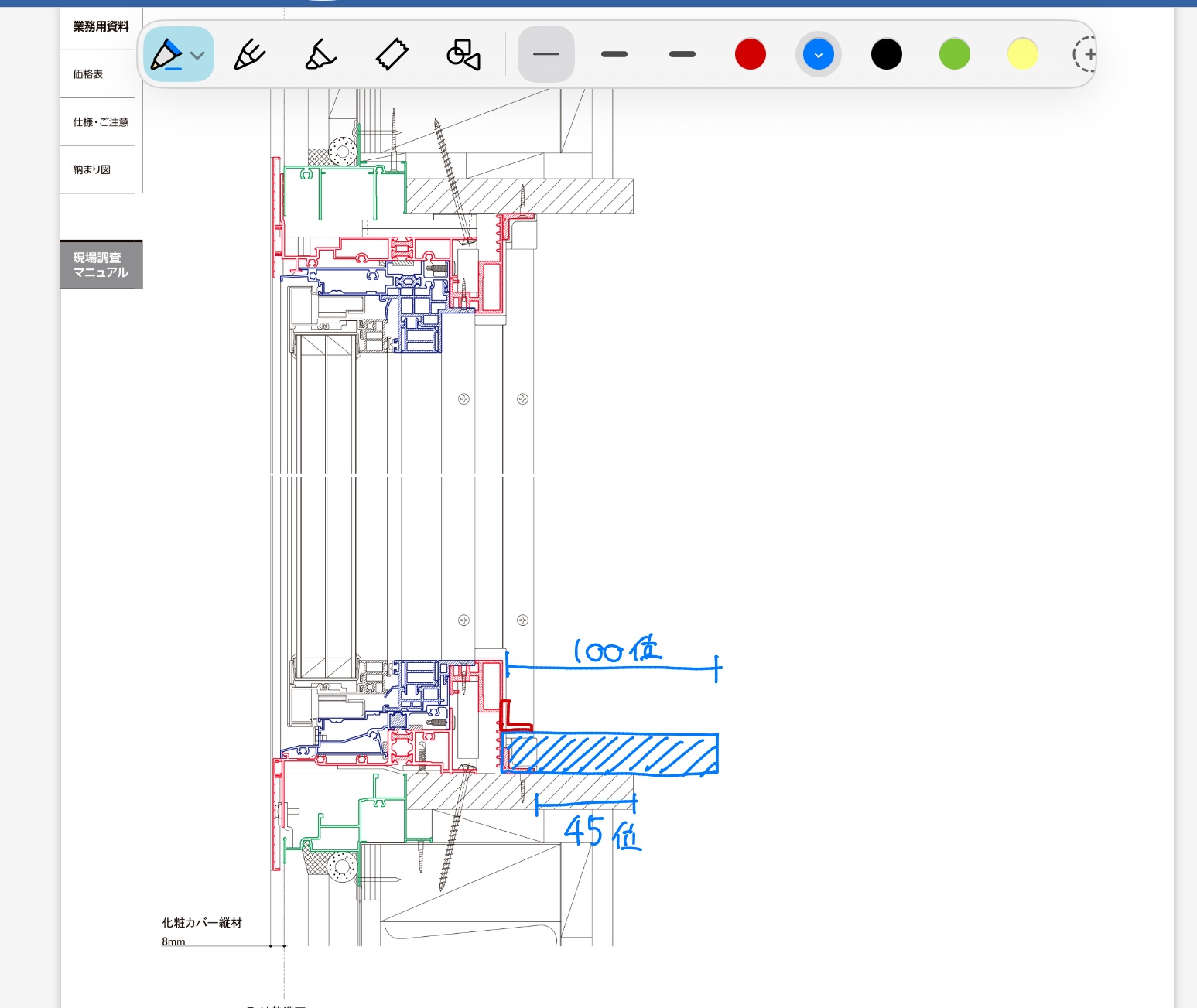The image size is (1197, 1008).
Task: Pick the ruler tool
Action: coord(392,55)
